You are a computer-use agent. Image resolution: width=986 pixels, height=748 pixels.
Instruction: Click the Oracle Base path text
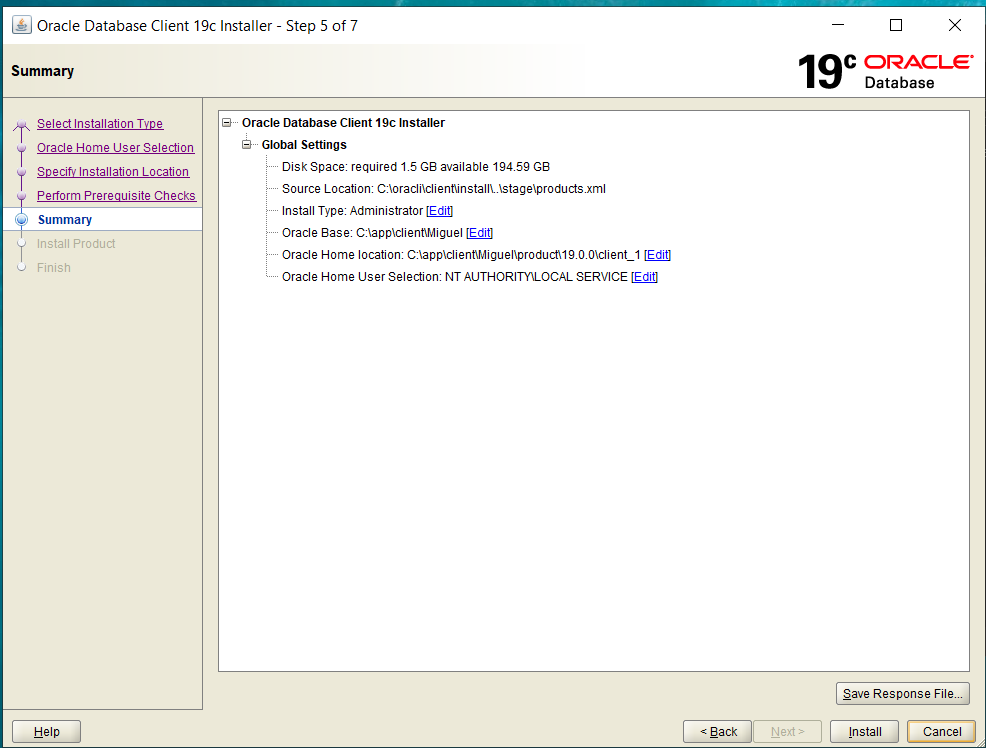point(372,233)
